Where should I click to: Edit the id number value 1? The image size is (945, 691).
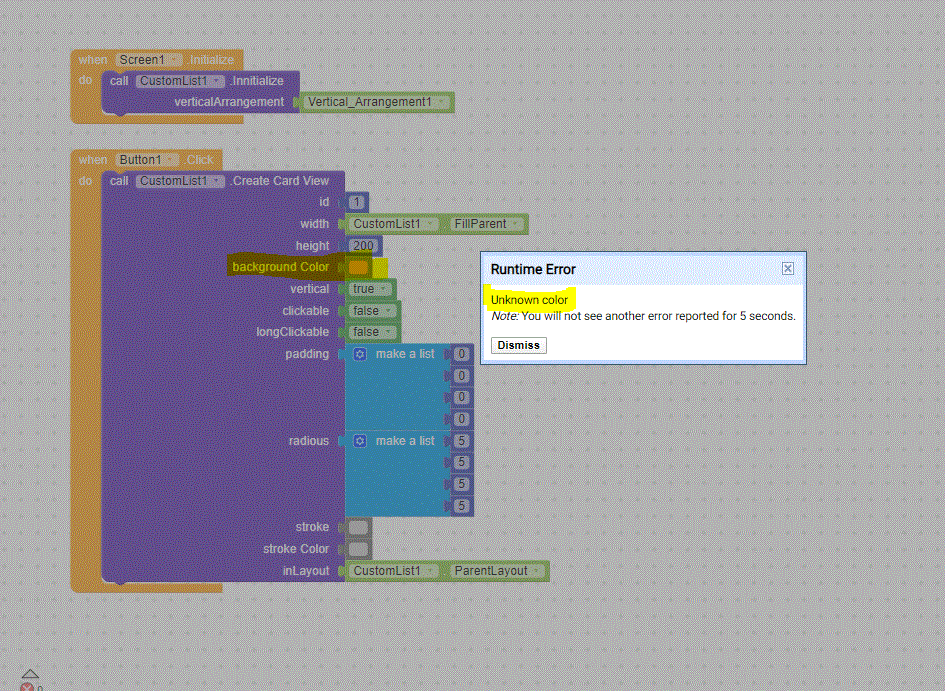point(357,202)
